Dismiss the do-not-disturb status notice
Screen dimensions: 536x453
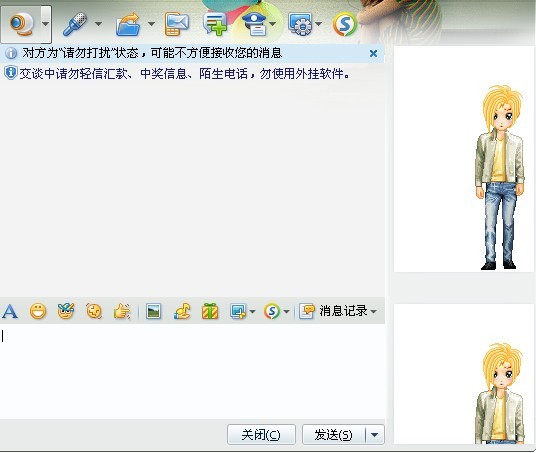(374, 53)
